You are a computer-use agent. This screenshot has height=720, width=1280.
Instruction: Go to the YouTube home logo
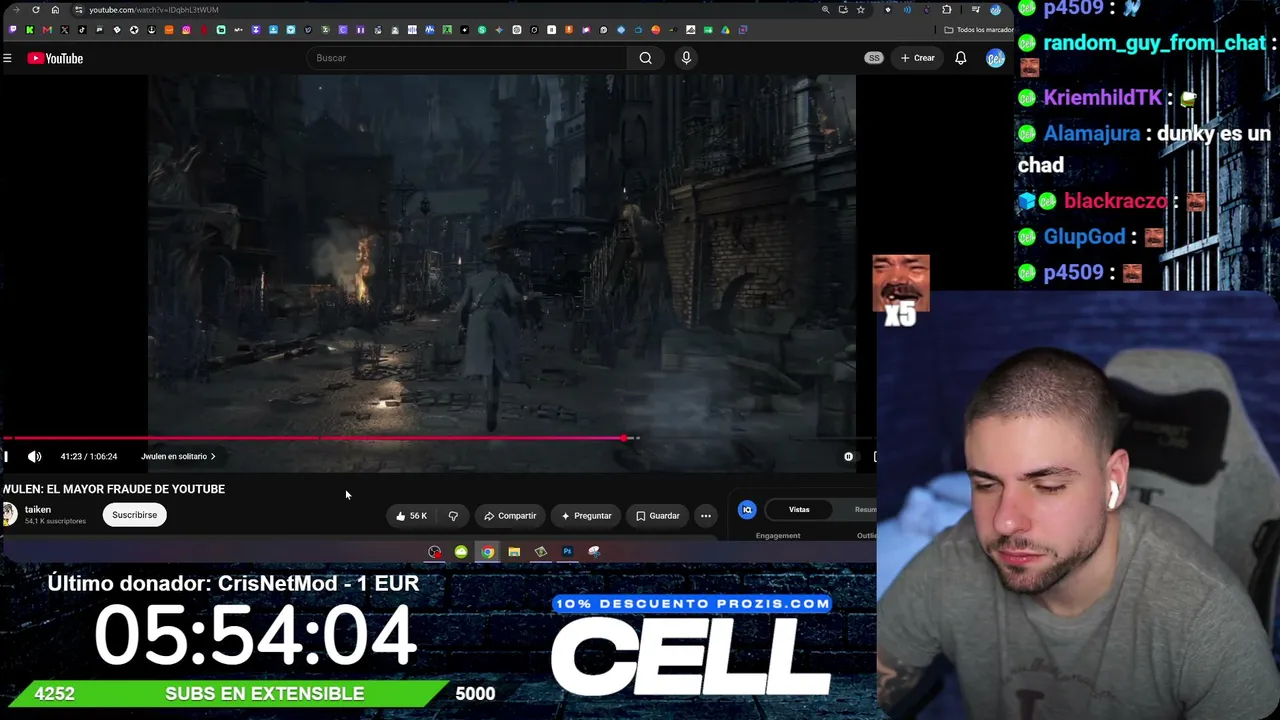tap(55, 58)
